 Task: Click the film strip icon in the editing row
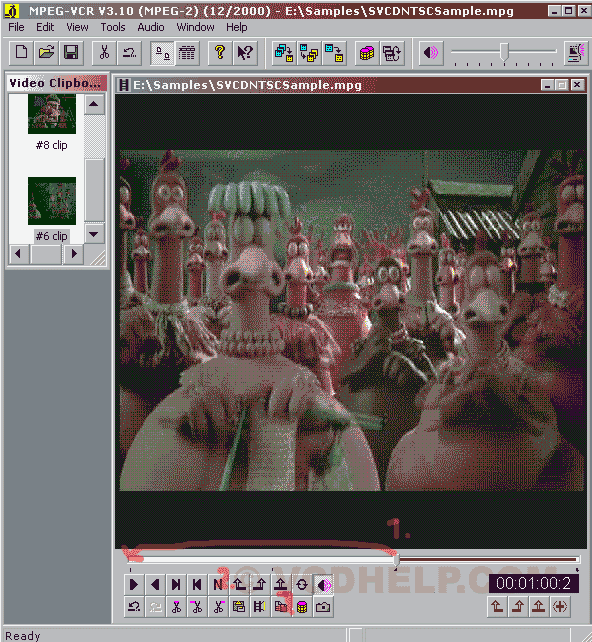coord(260,606)
